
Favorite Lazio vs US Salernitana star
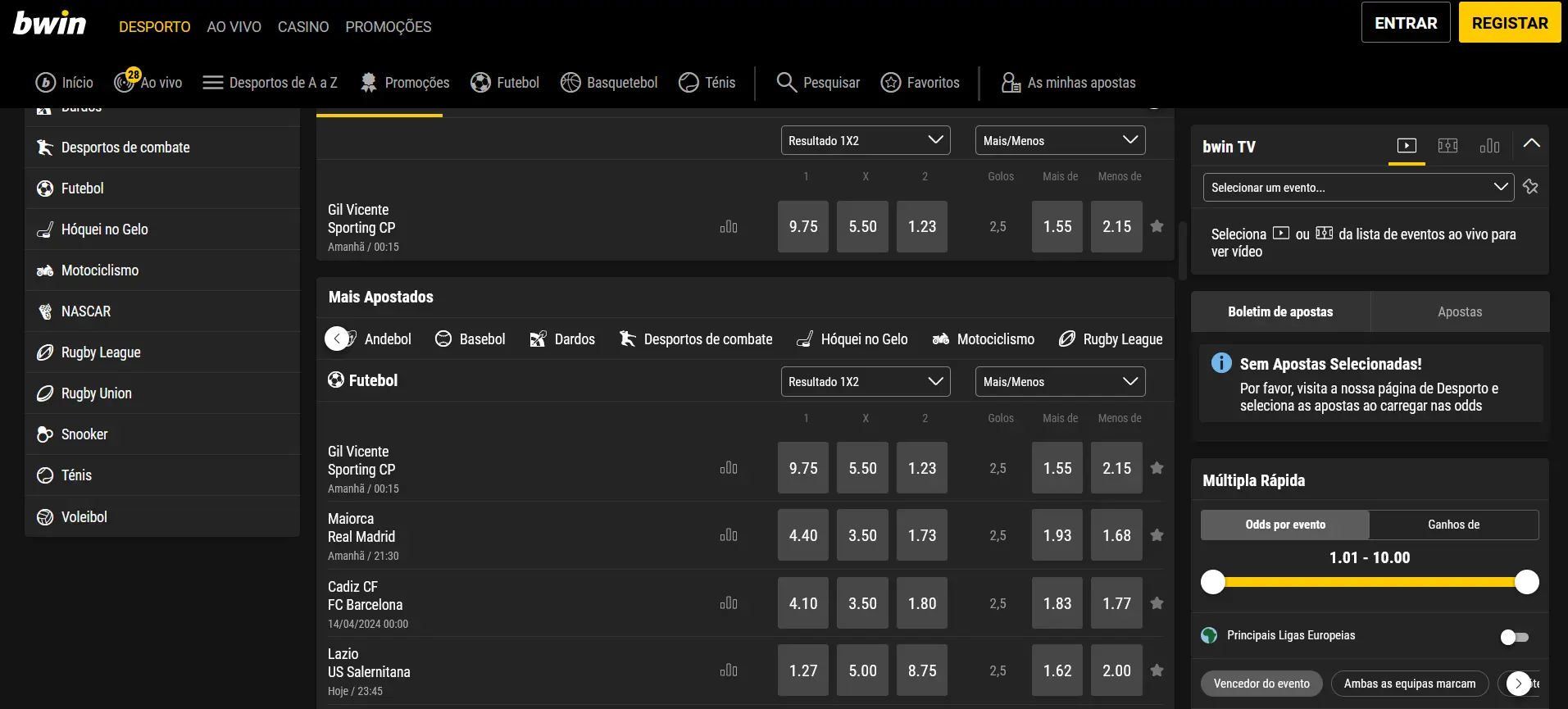click(1157, 670)
